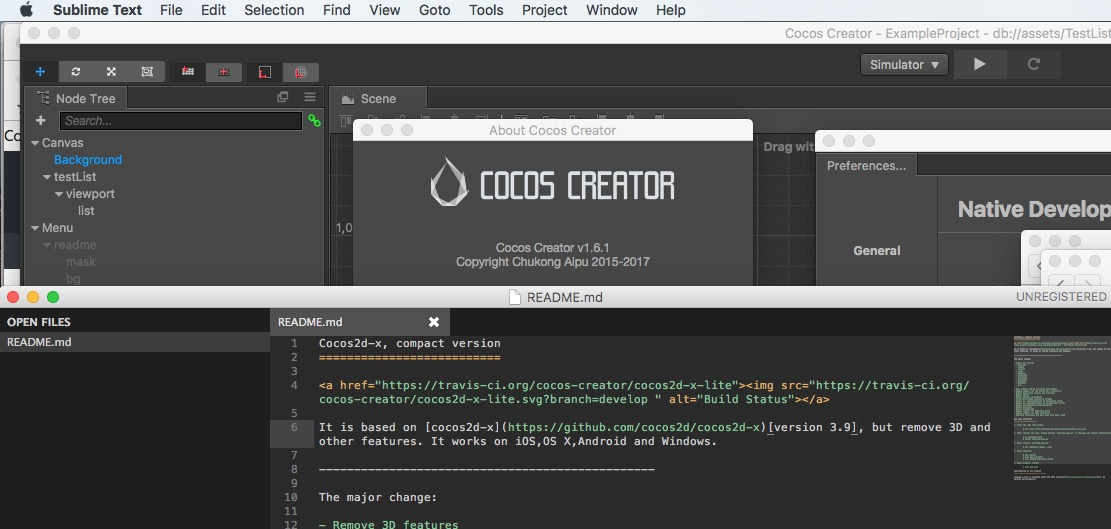Image resolution: width=1111 pixels, height=529 pixels.
Task: Open the Apple menu
Action: click(x=26, y=10)
